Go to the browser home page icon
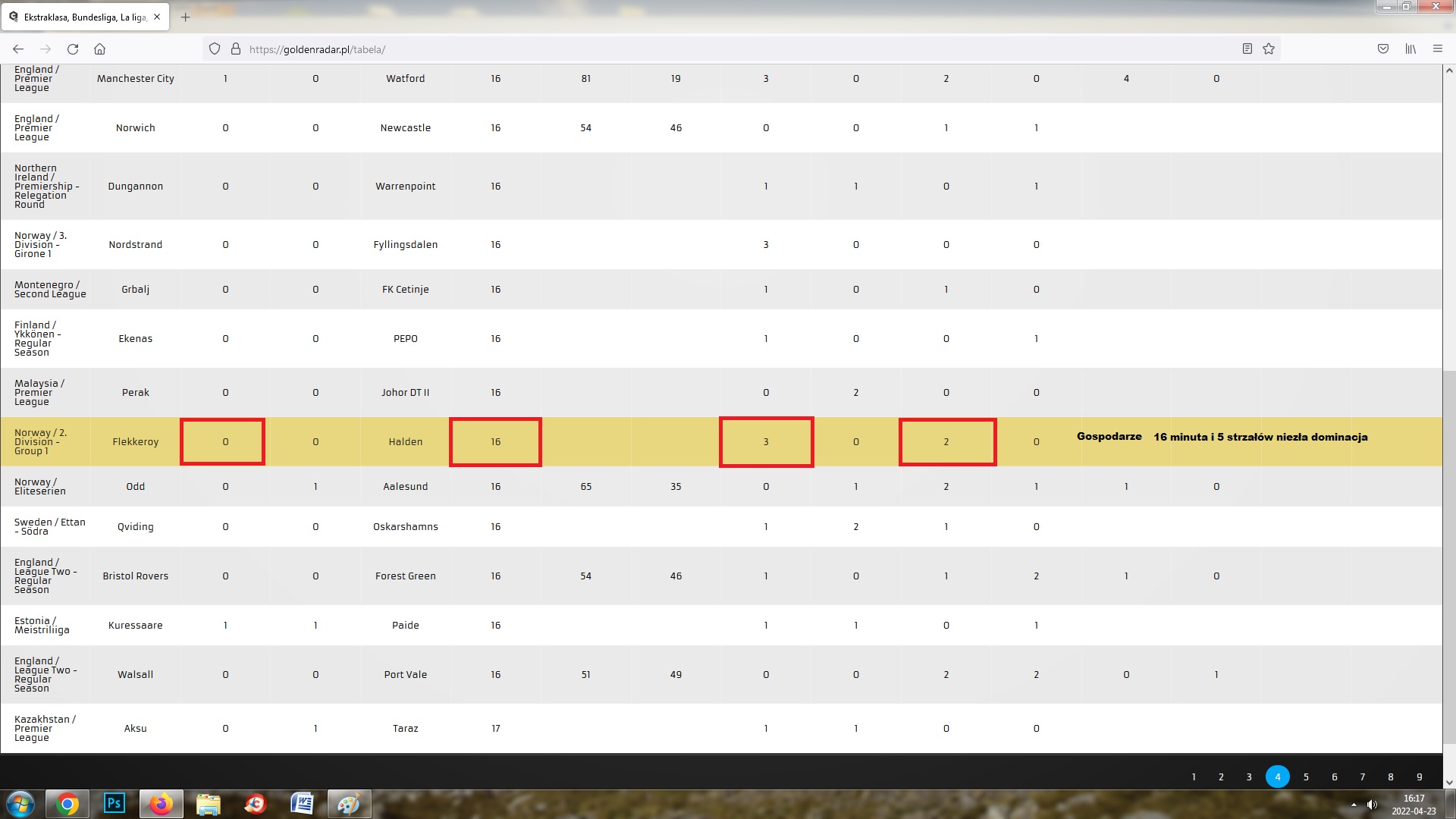Image resolution: width=1456 pixels, height=819 pixels. [x=99, y=49]
